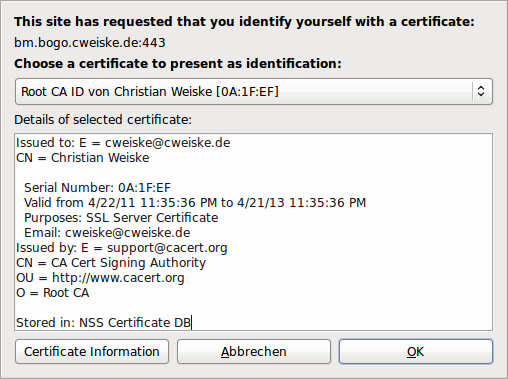Open the certificate selection combo box

tap(254, 91)
